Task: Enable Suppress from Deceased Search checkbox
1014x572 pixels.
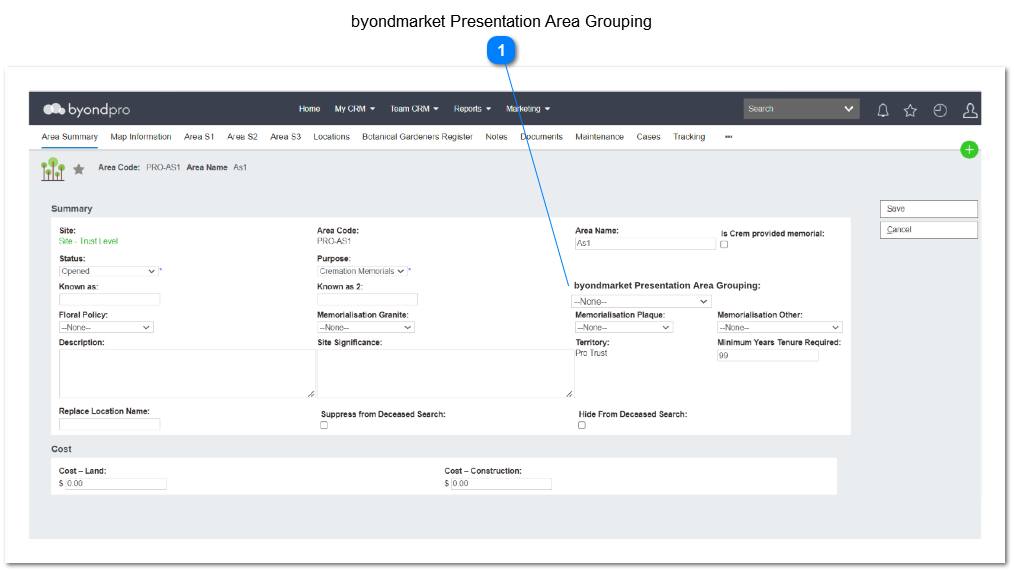Action: 324,425
